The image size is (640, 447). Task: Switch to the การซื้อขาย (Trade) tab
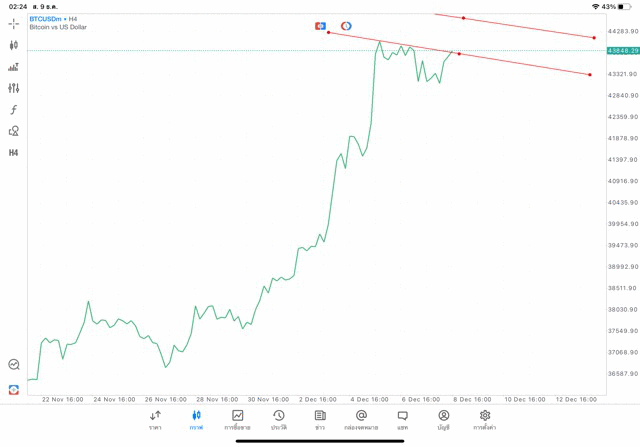[237, 420]
